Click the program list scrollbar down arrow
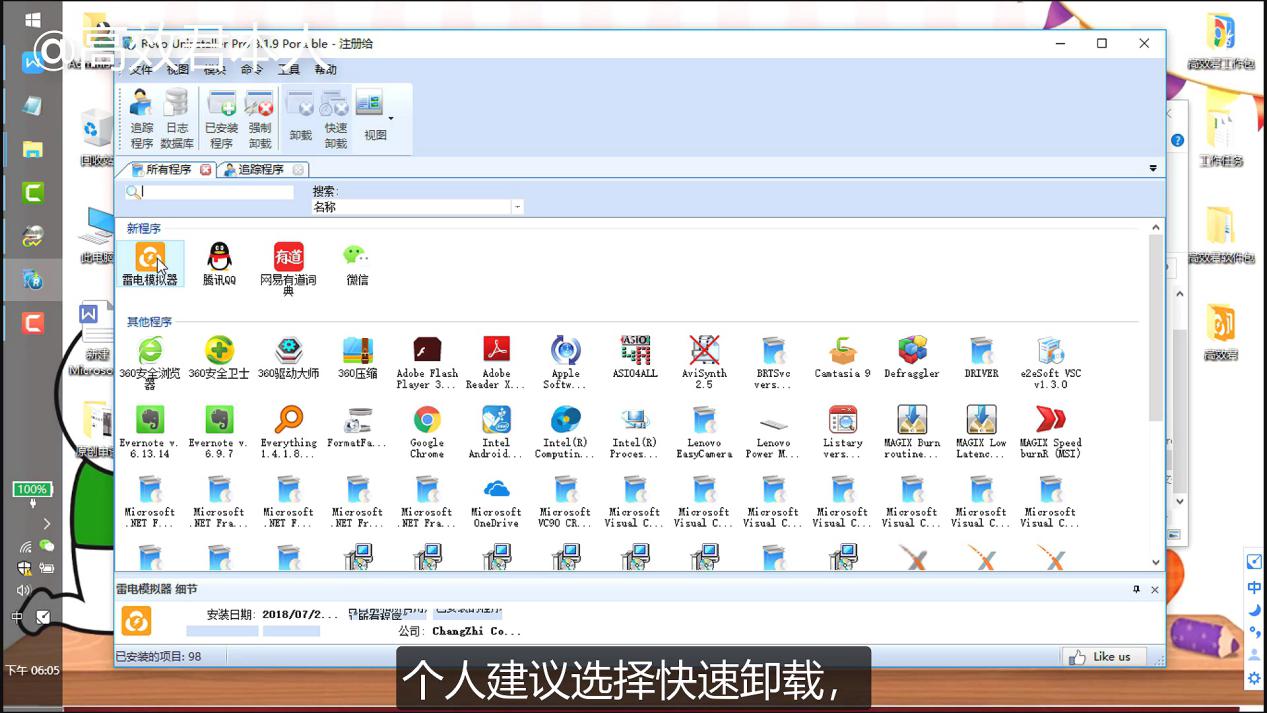 (1156, 563)
